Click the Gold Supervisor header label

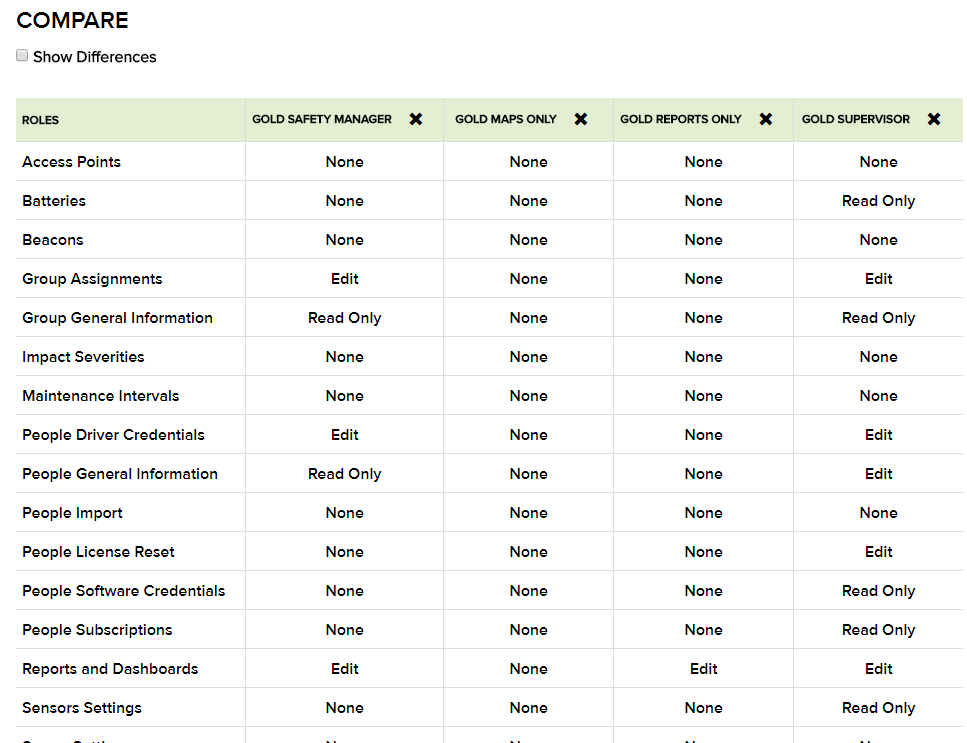click(x=856, y=119)
